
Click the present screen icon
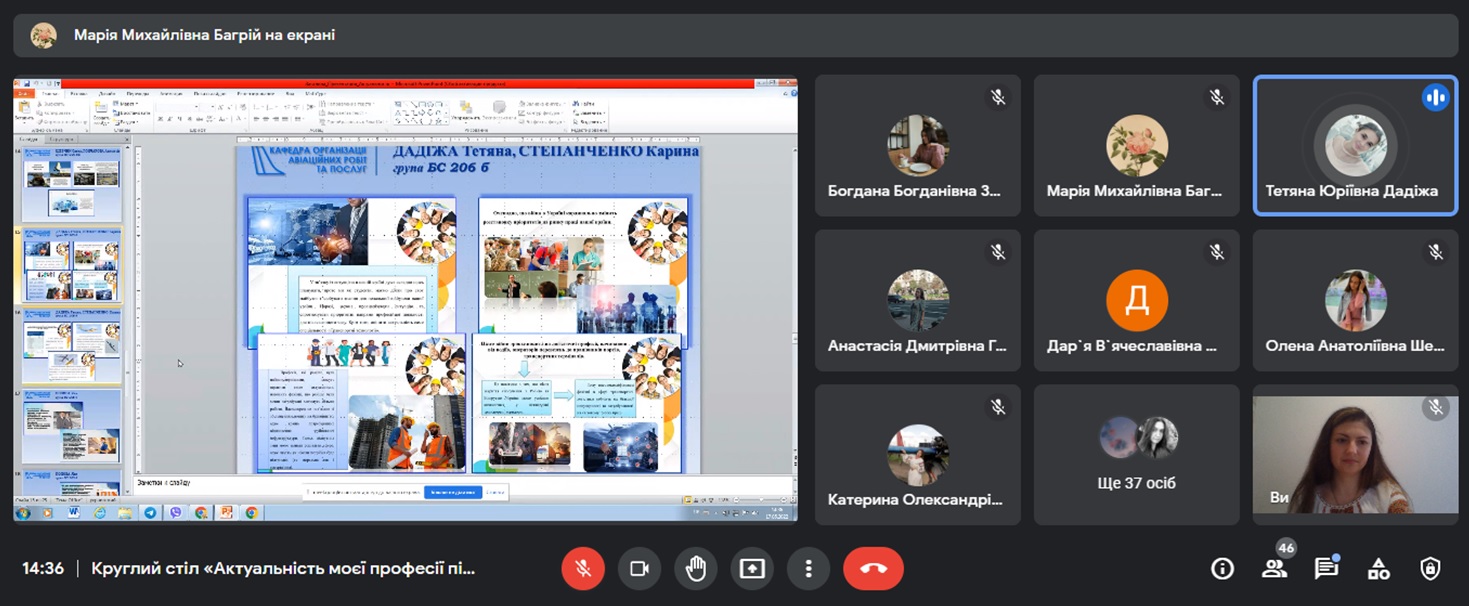tap(752, 569)
